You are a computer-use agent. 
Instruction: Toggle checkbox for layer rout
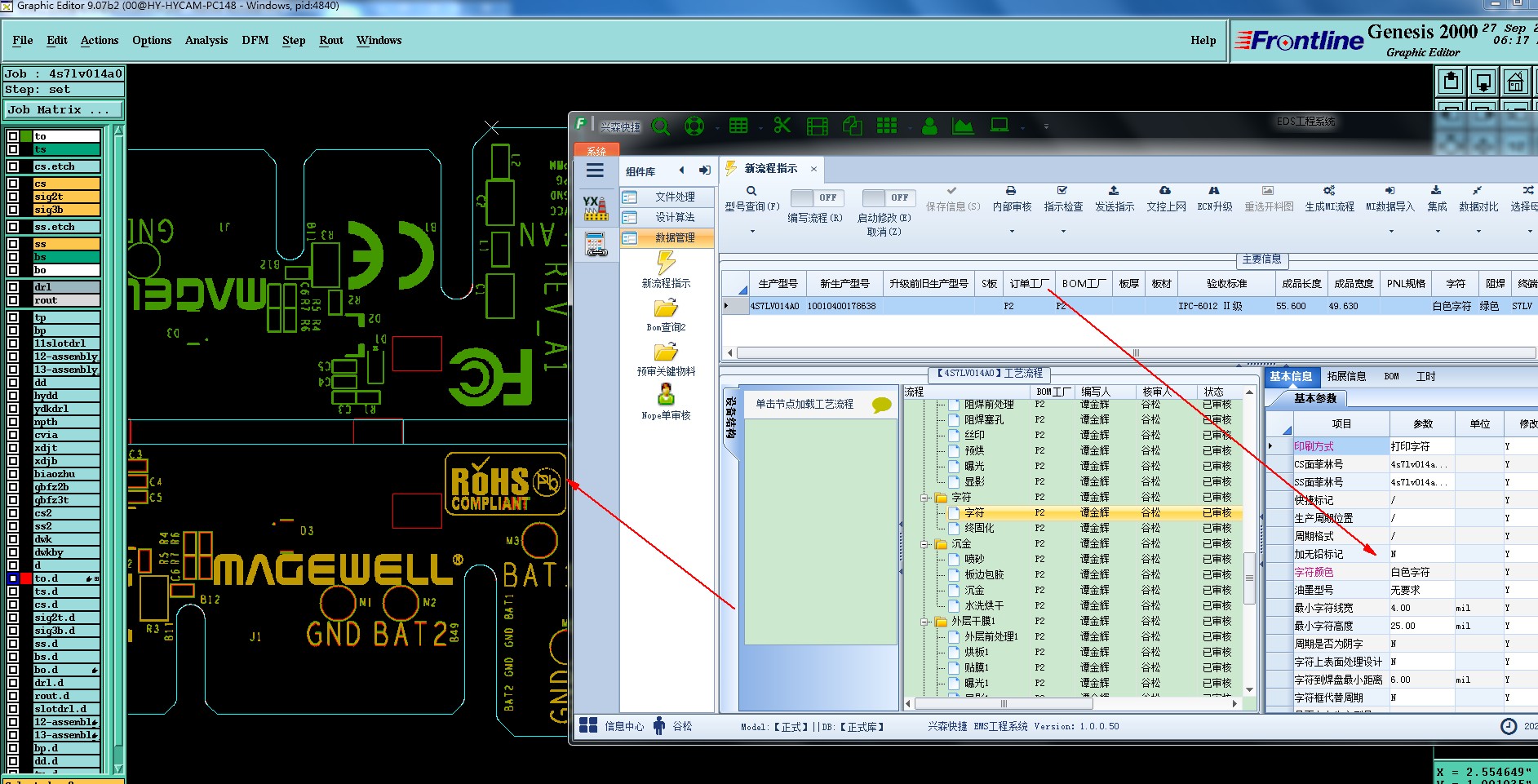[x=13, y=300]
